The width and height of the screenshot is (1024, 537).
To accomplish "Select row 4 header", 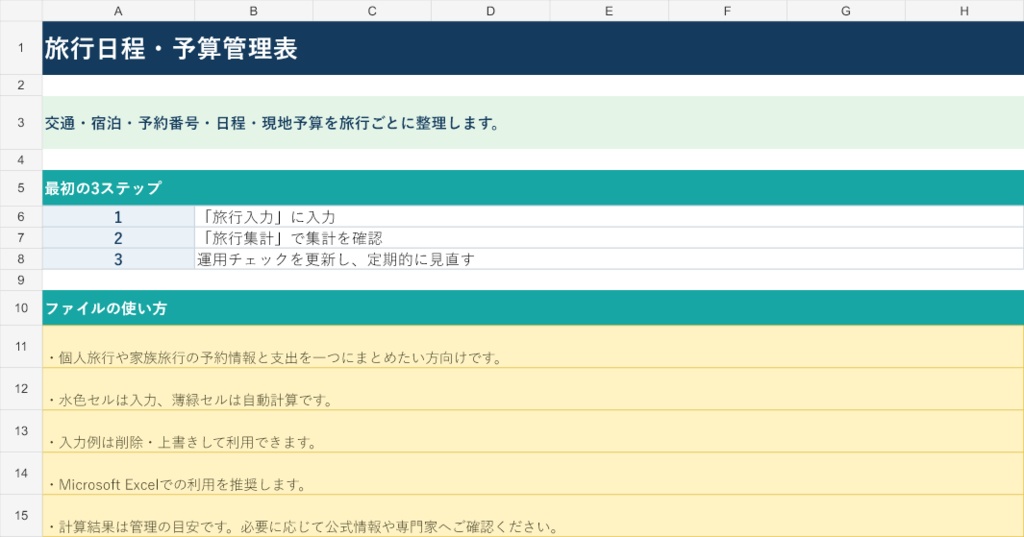I will pos(21,159).
